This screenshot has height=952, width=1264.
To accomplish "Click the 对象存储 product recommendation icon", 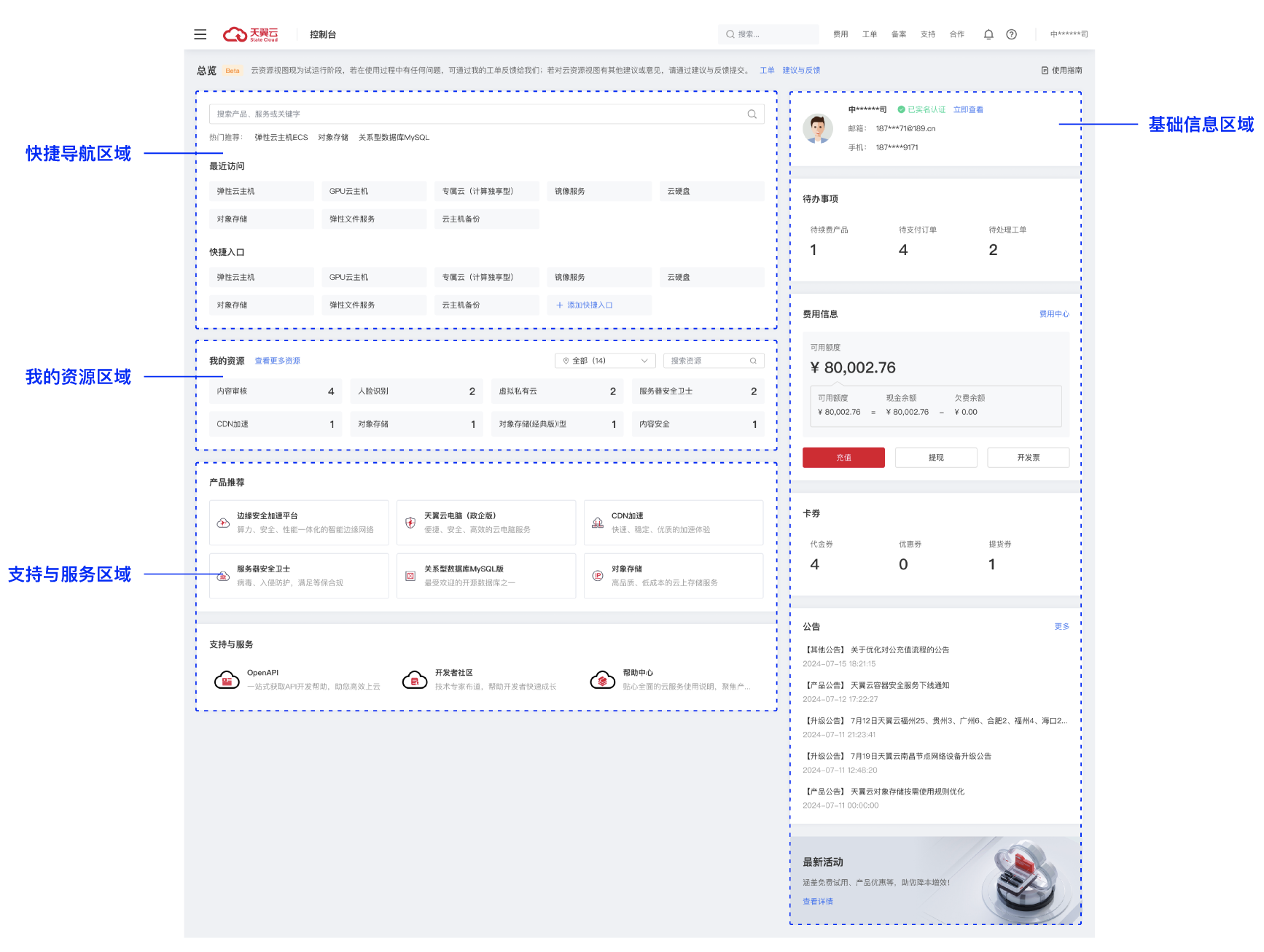I will coord(598,576).
